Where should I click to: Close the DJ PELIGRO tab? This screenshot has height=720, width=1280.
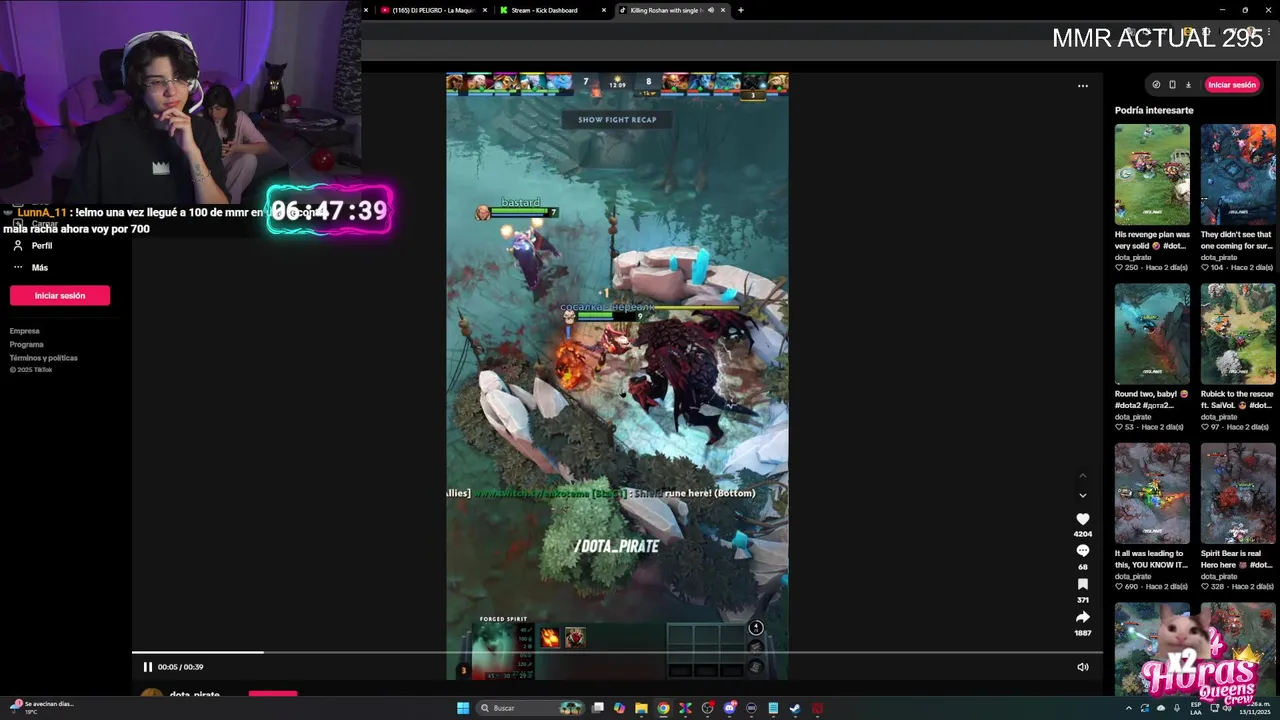click(485, 10)
